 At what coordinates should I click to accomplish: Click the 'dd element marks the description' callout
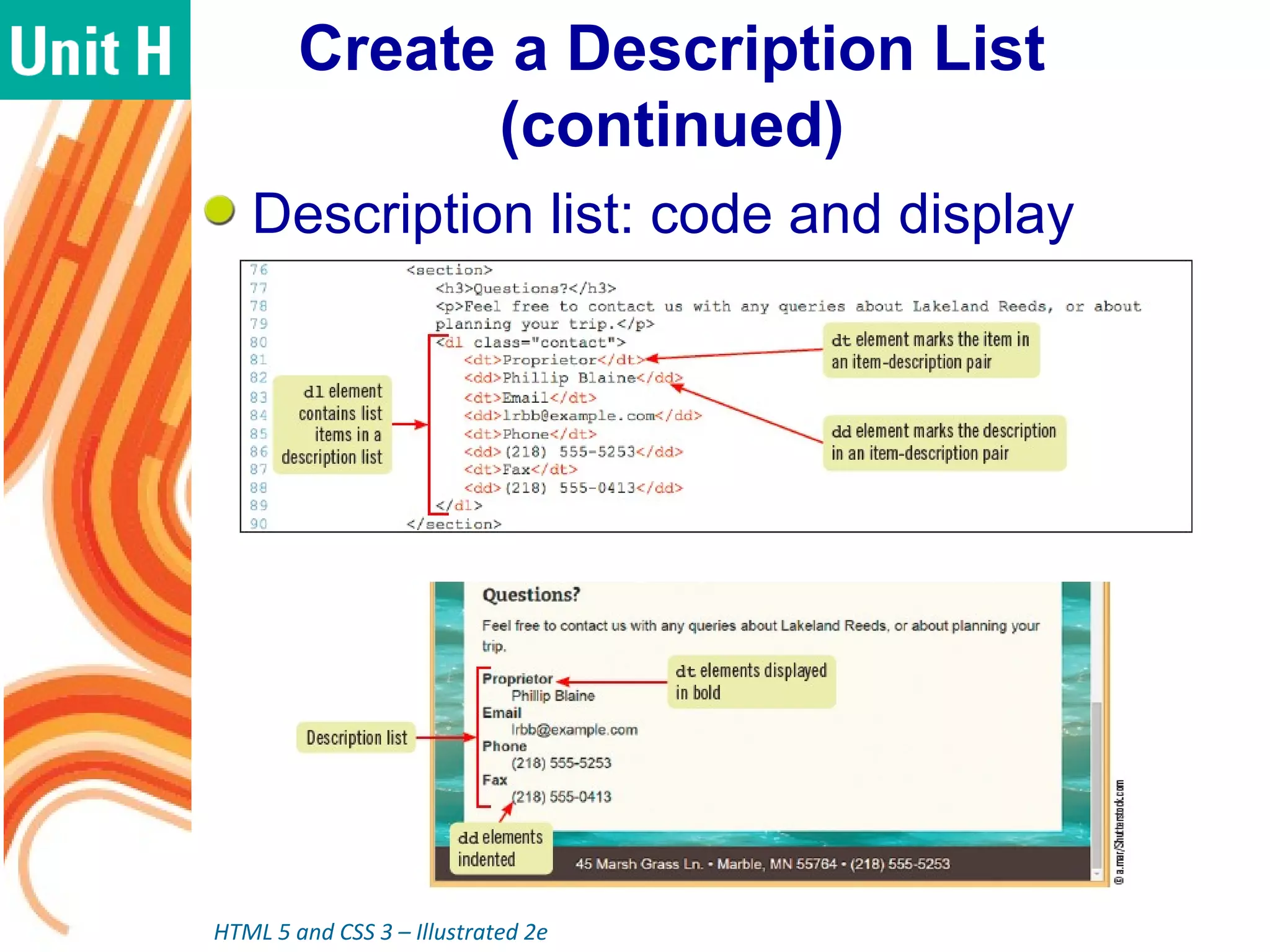(944, 443)
